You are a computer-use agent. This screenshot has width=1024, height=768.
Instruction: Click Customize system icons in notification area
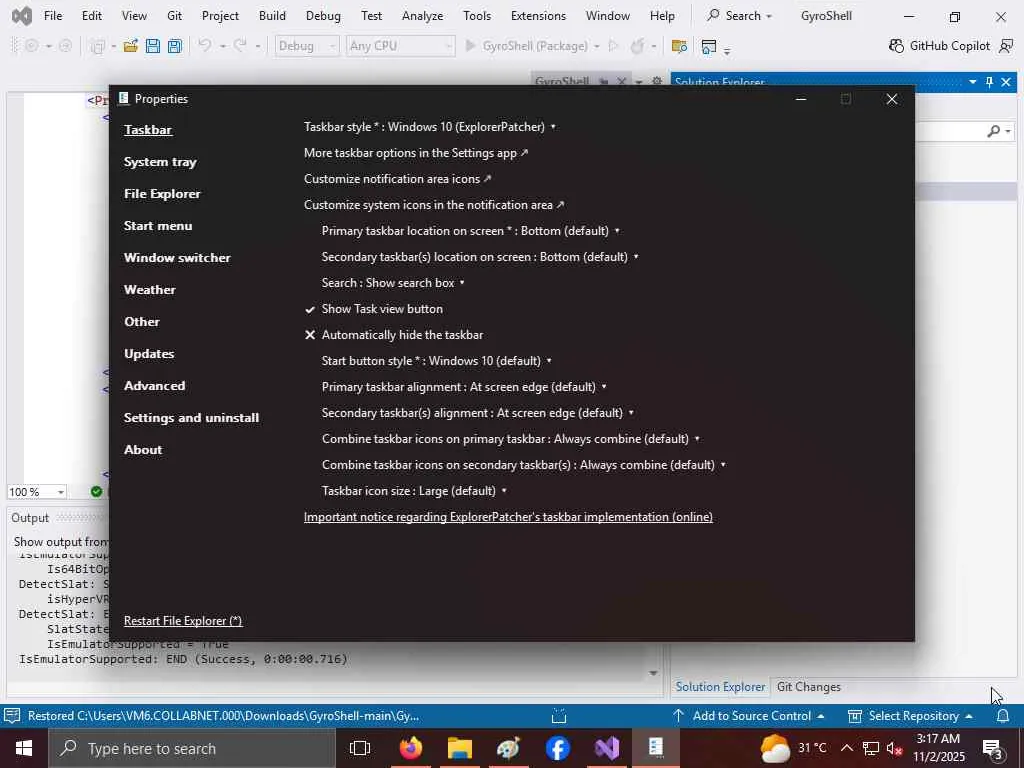point(434,205)
